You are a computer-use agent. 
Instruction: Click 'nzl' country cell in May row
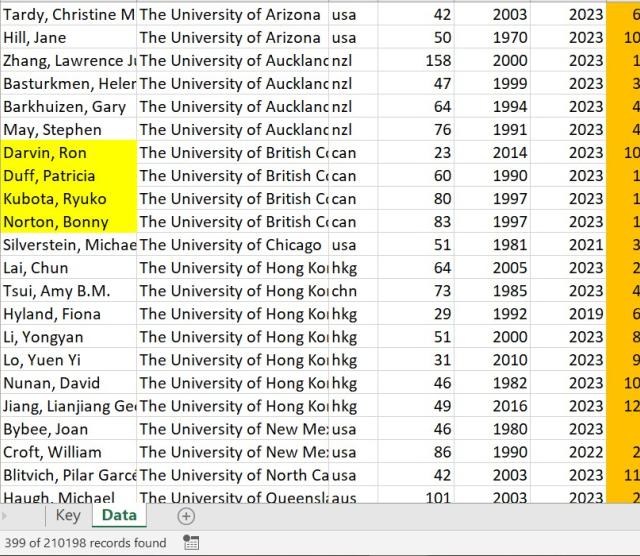pos(353,130)
